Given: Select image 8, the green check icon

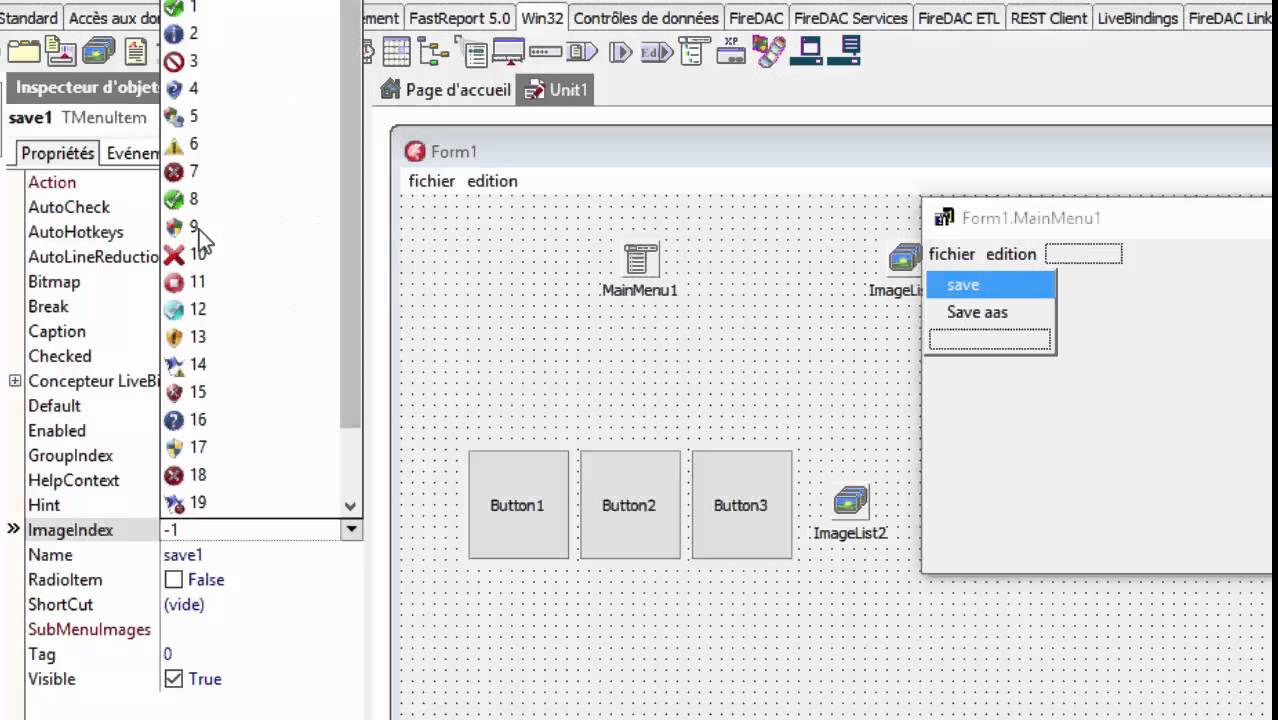Looking at the screenshot, I should click(250, 199).
